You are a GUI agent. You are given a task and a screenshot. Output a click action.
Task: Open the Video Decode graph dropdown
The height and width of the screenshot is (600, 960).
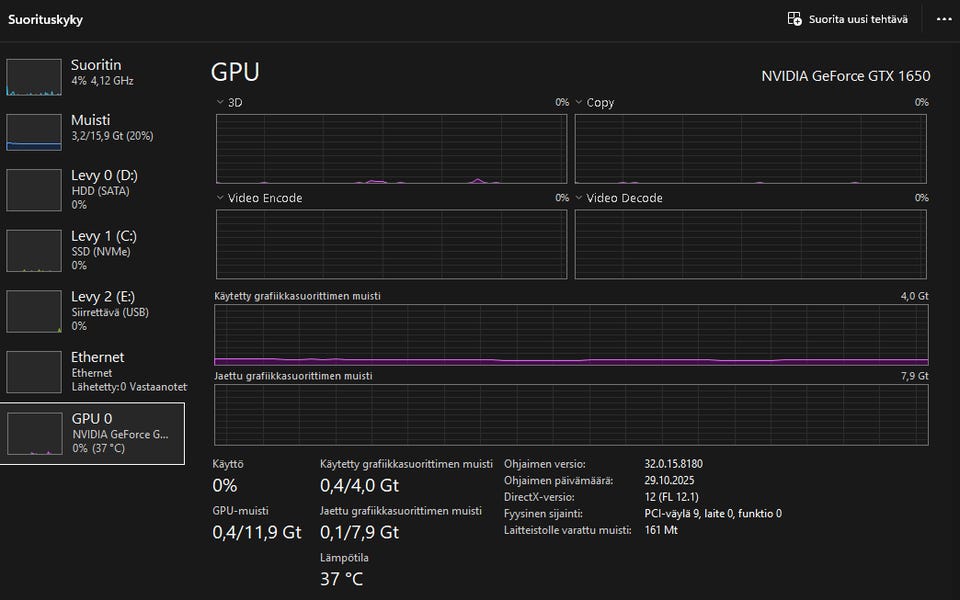[x=580, y=198]
